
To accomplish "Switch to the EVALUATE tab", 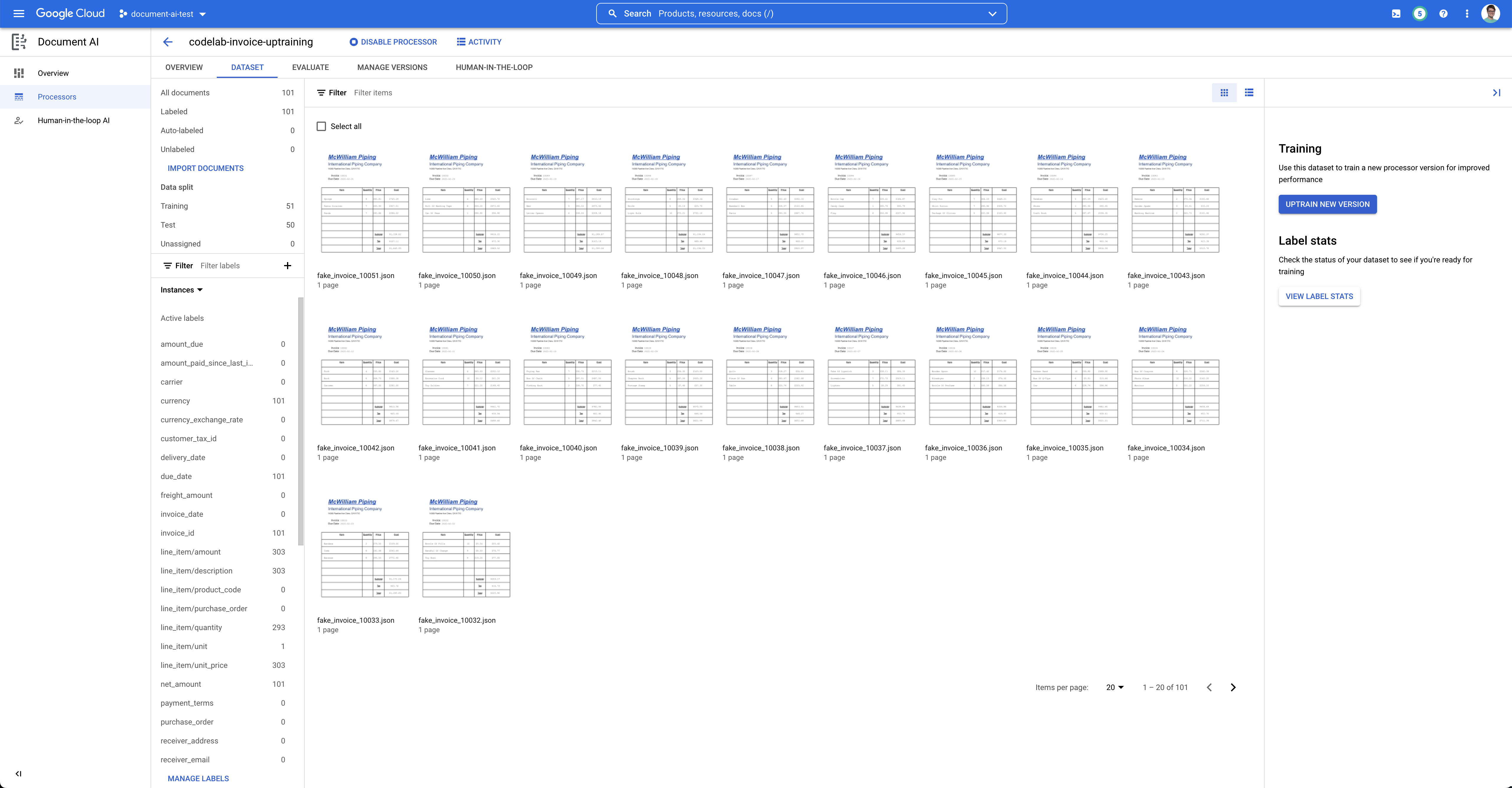I will [310, 68].
